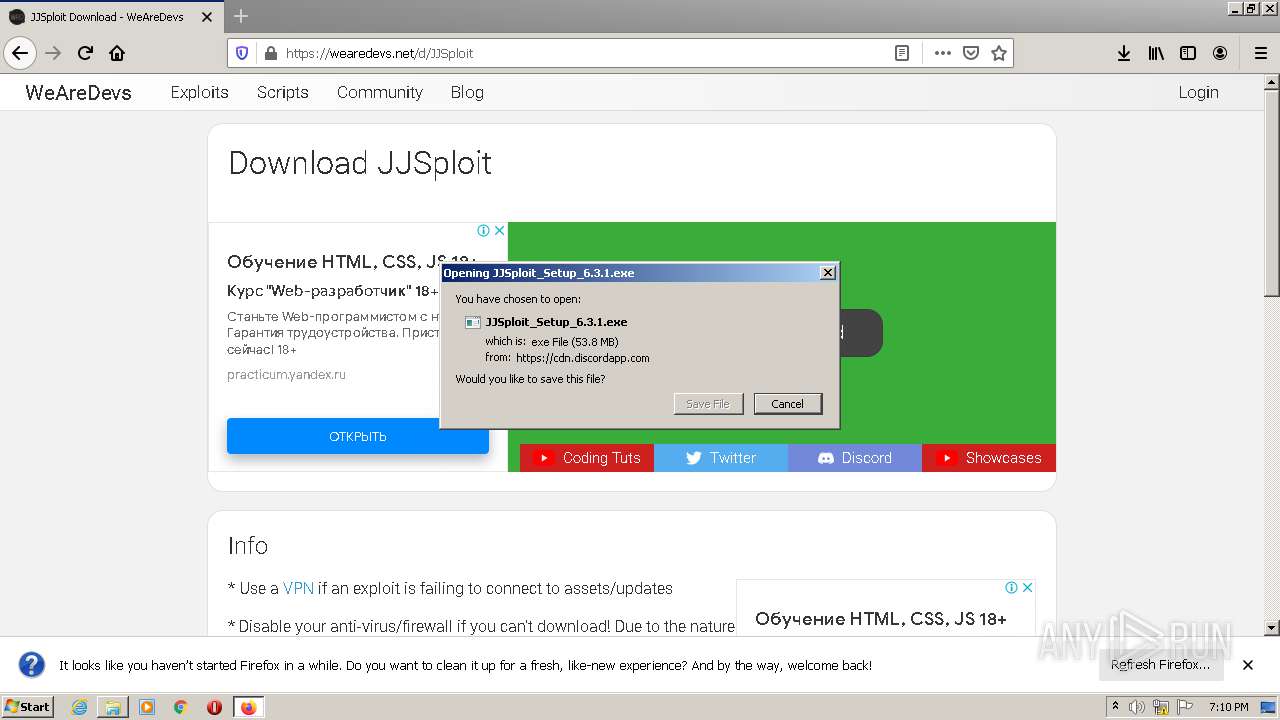Image resolution: width=1280 pixels, height=720 pixels.
Task: Open Firefox account icon
Action: [x=1220, y=53]
